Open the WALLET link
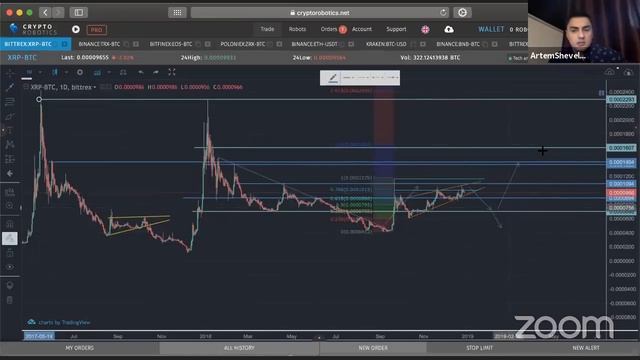This screenshot has height=360, width=640. (x=491, y=29)
